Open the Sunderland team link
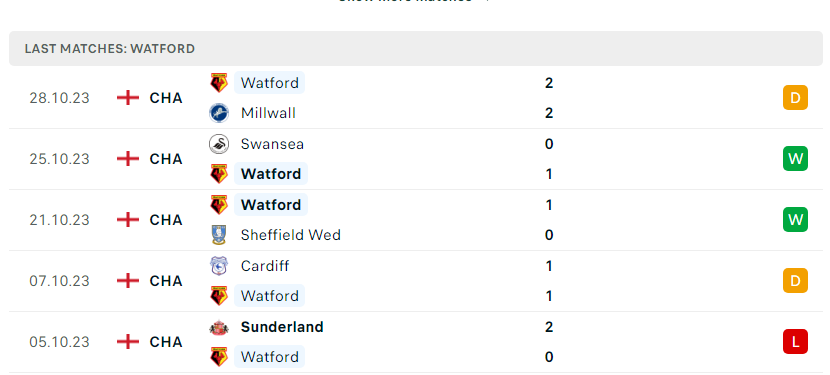 click(282, 327)
